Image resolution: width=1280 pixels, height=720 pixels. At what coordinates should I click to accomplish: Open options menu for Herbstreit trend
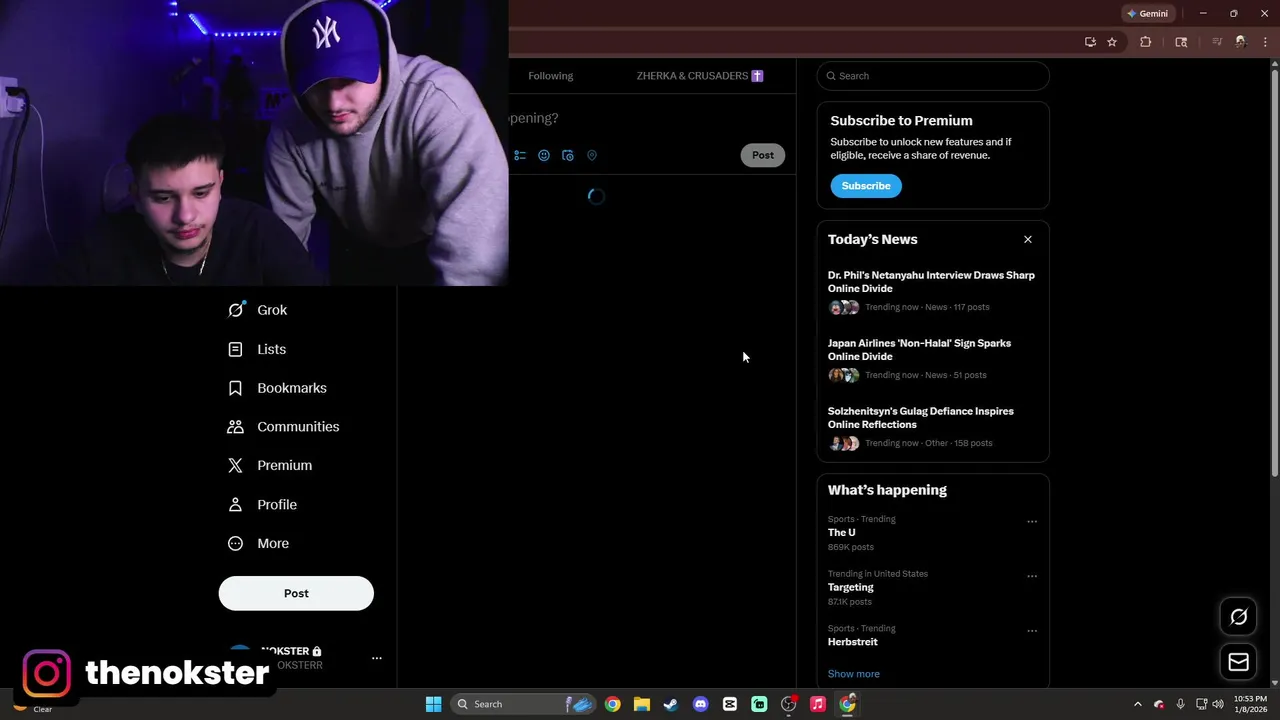coord(1032,631)
